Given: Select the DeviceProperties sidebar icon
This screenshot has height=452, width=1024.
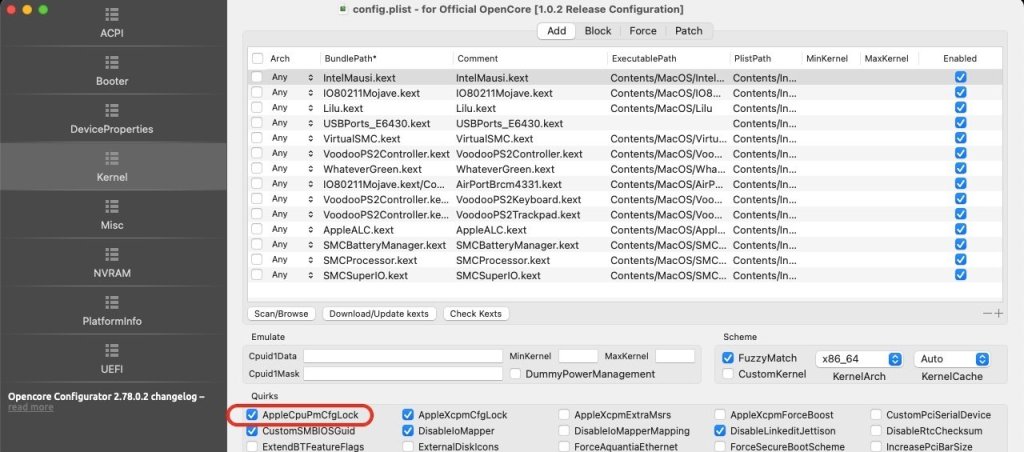Looking at the screenshot, I should point(112,110).
